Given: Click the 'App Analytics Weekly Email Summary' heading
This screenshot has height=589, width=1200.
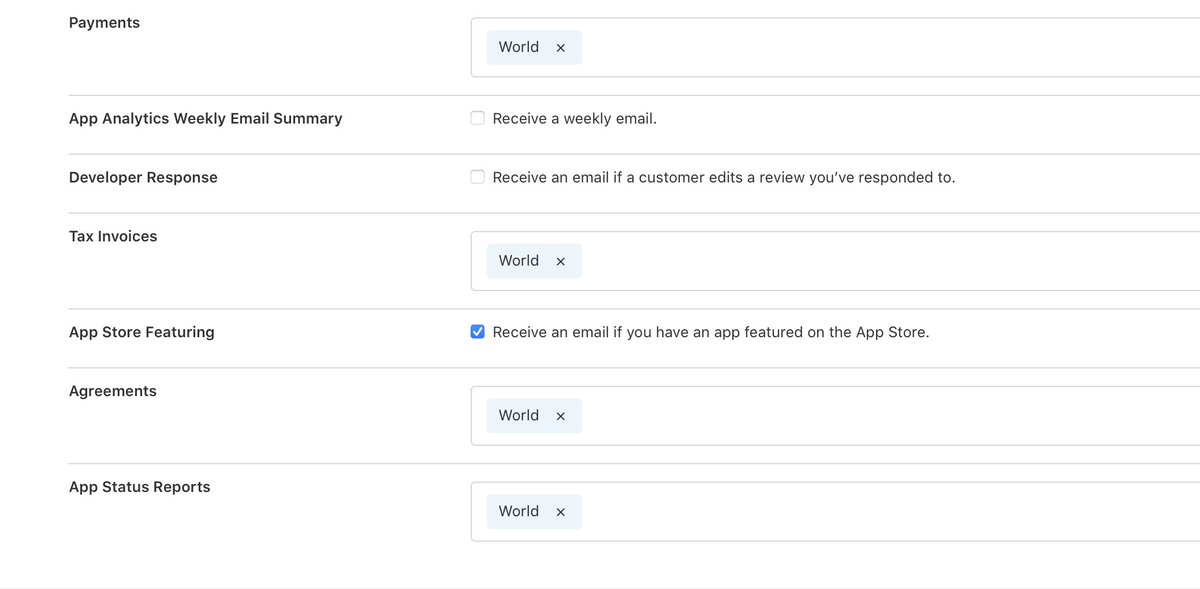Looking at the screenshot, I should pos(205,118).
